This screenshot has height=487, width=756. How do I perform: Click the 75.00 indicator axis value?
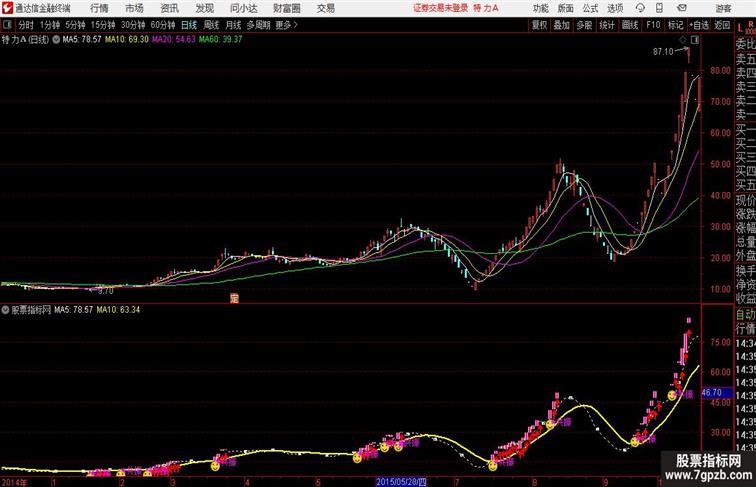pyautogui.click(x=720, y=342)
